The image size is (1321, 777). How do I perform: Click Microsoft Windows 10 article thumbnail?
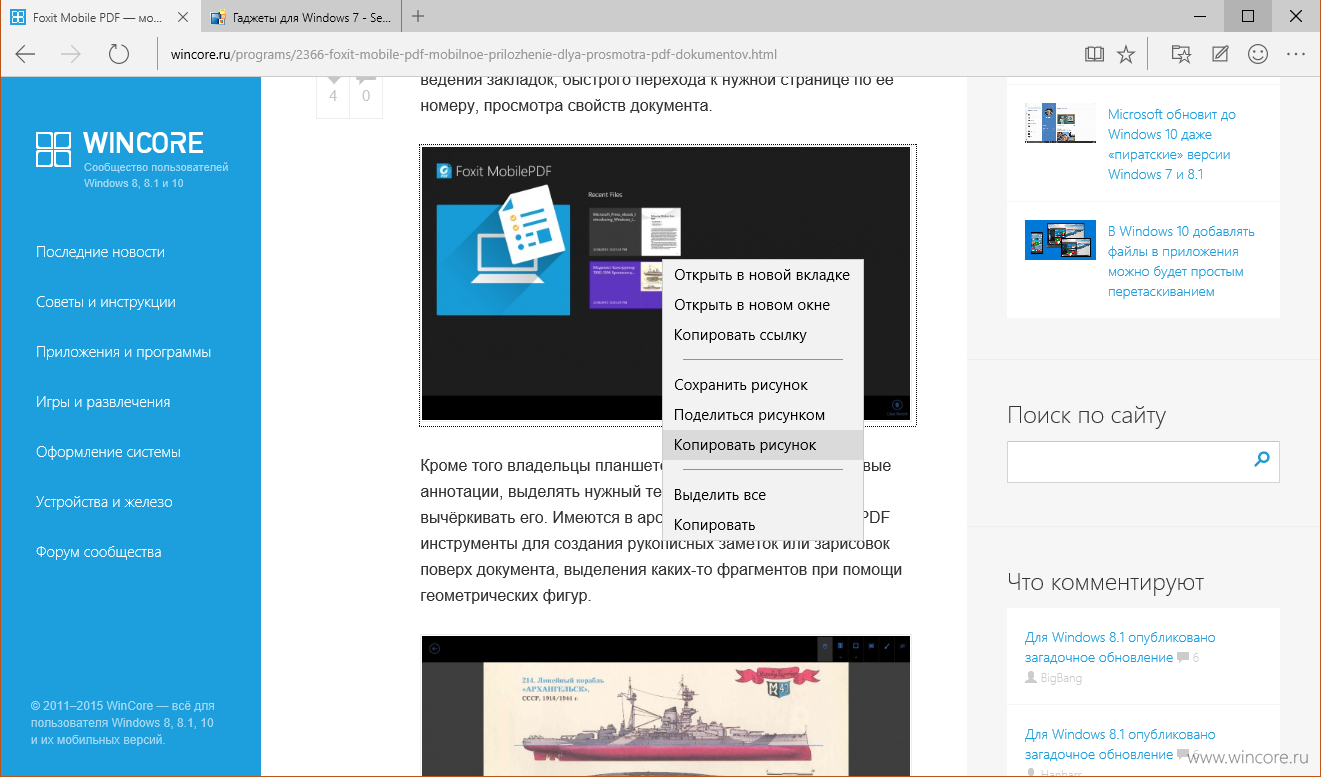(1060, 124)
